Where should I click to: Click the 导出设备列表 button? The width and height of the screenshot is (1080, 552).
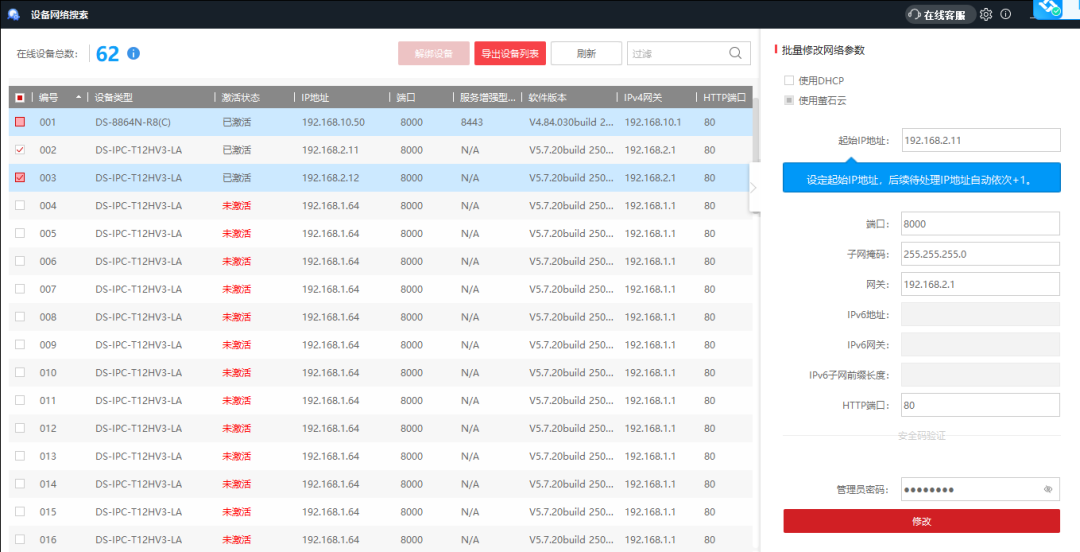coord(510,53)
